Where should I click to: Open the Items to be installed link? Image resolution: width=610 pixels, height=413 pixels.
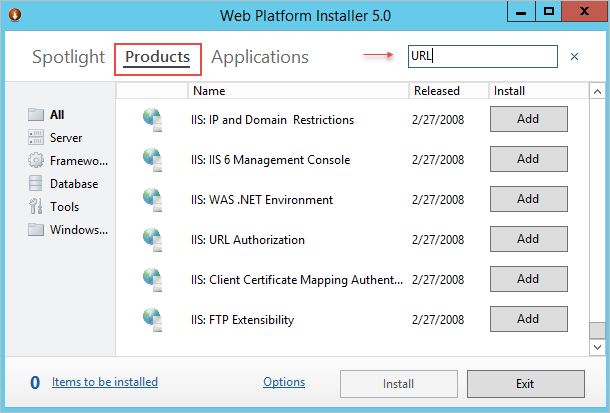pyautogui.click(x=105, y=382)
